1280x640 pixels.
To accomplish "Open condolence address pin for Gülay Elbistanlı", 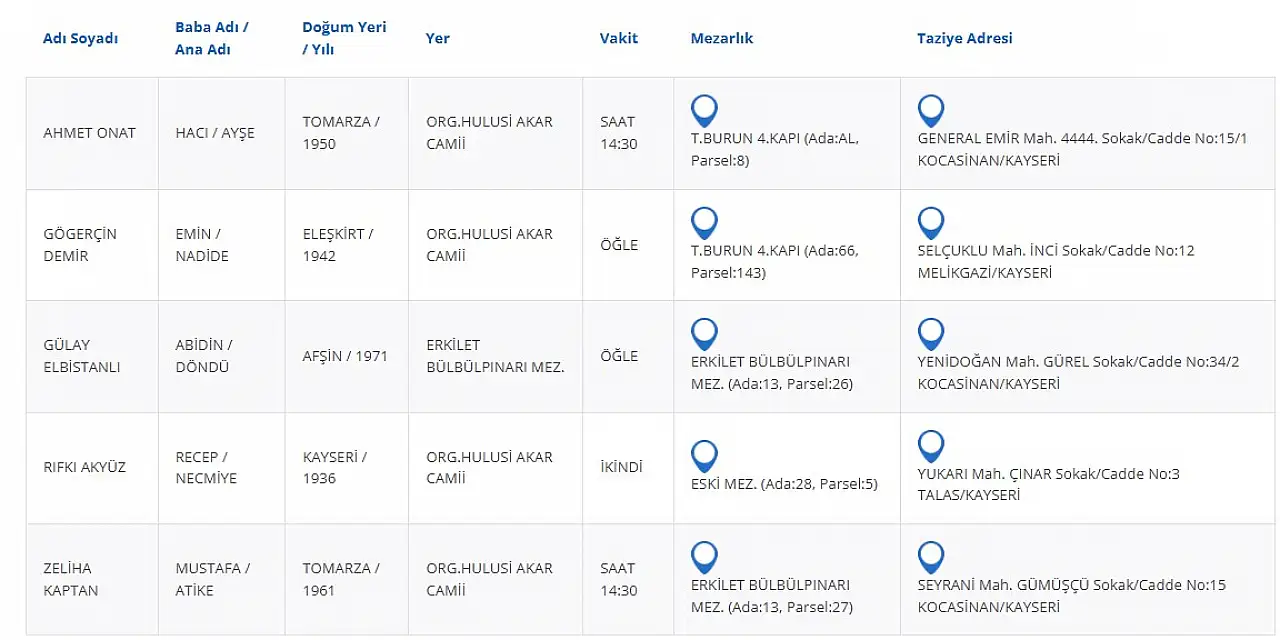I will (x=931, y=333).
